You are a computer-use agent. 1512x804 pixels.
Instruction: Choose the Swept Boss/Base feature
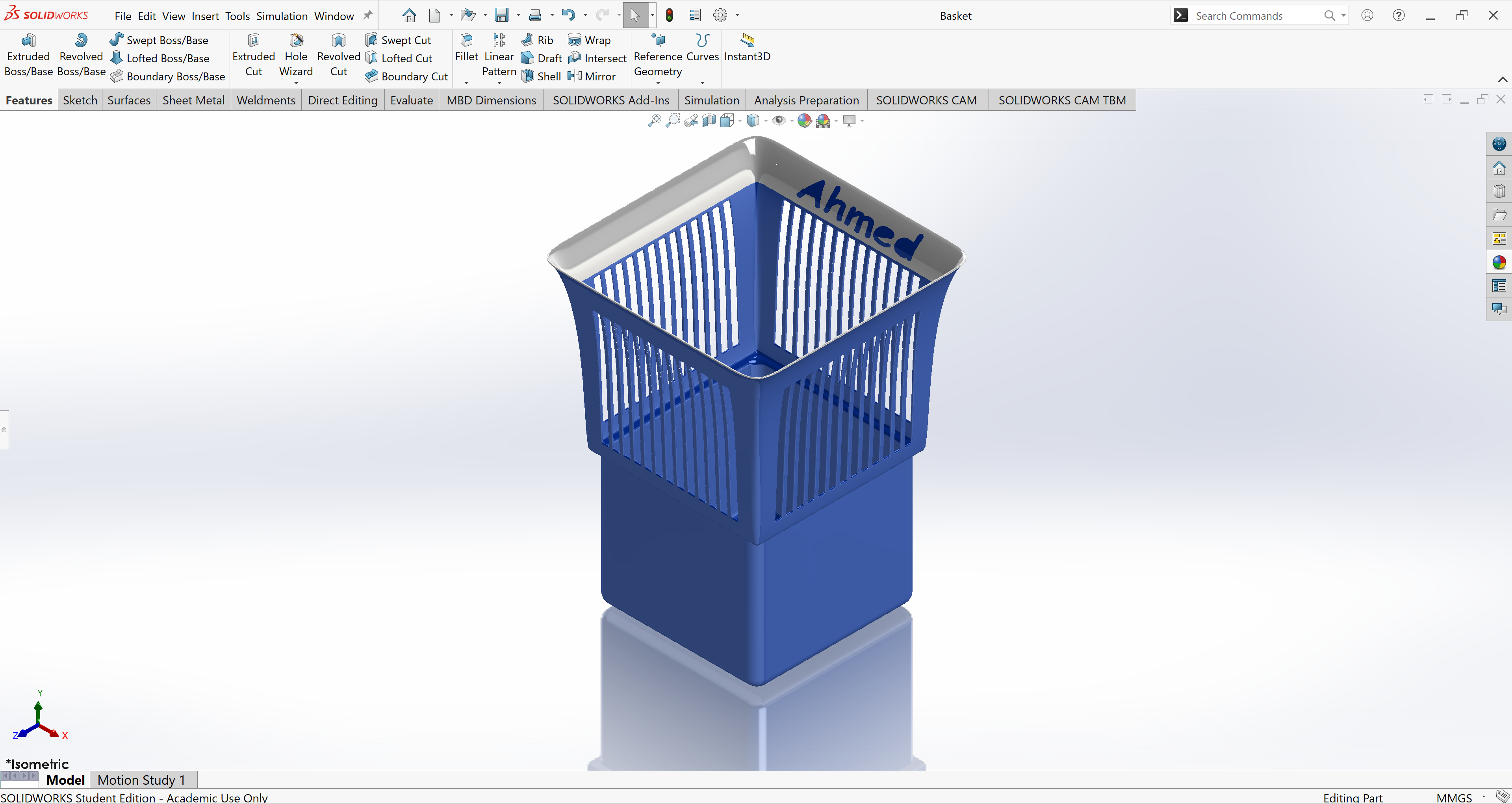[x=159, y=40]
